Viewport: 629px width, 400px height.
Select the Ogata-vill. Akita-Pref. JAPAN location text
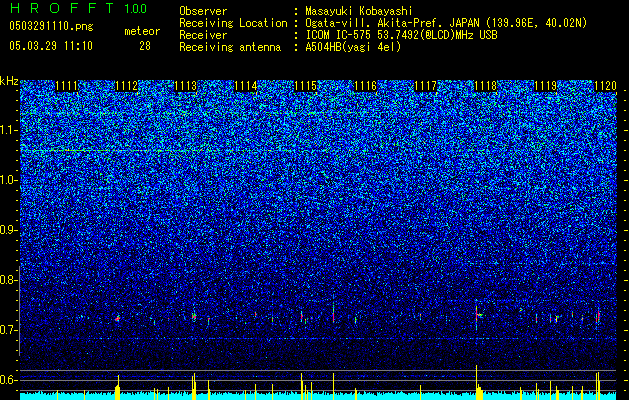[446, 24]
